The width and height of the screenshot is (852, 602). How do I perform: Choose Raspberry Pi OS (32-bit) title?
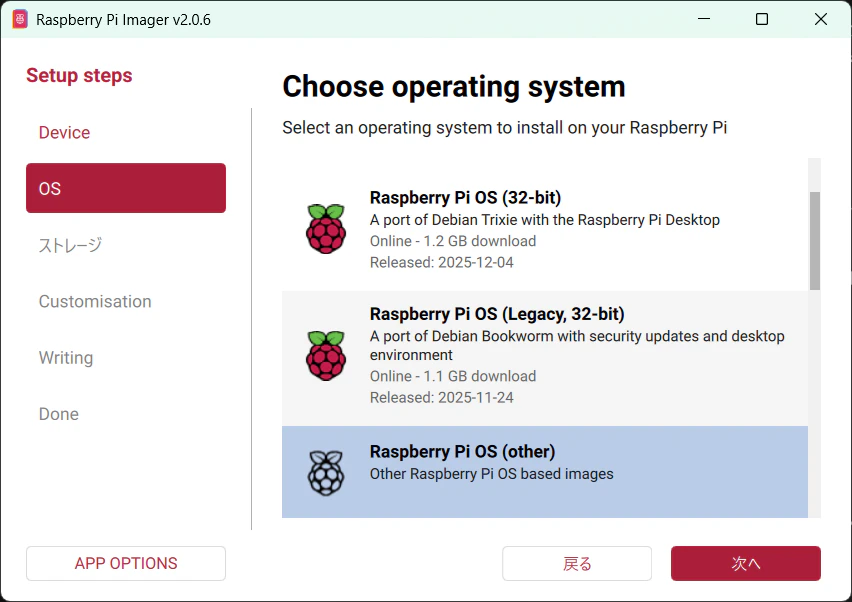[x=466, y=198]
